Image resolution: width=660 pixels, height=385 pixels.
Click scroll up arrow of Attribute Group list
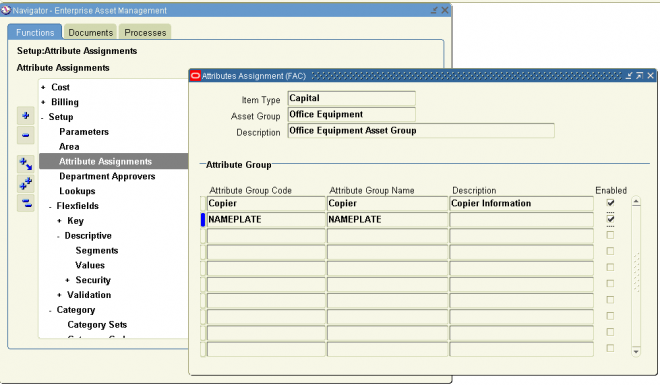point(636,202)
